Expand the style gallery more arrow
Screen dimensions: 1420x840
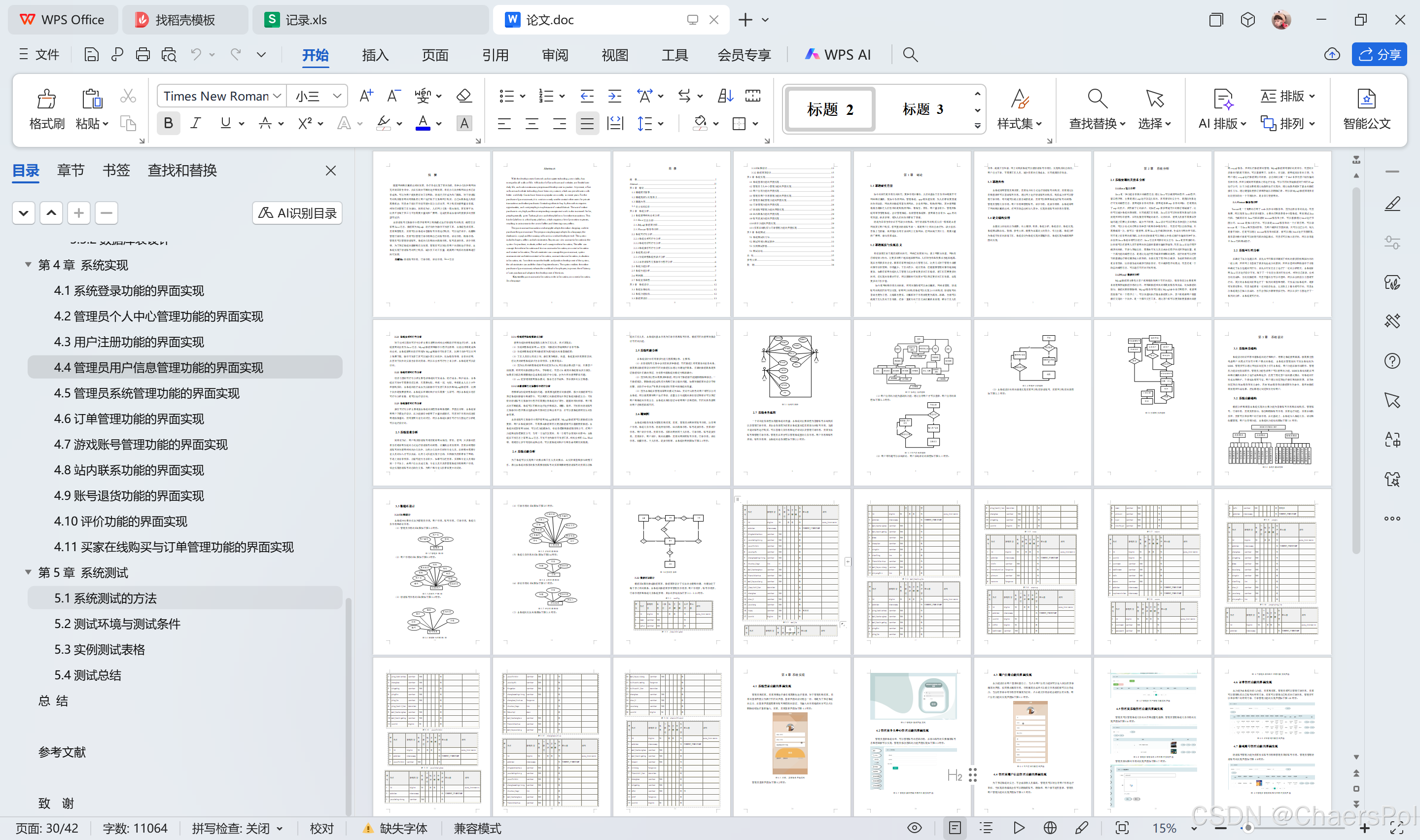click(x=977, y=126)
